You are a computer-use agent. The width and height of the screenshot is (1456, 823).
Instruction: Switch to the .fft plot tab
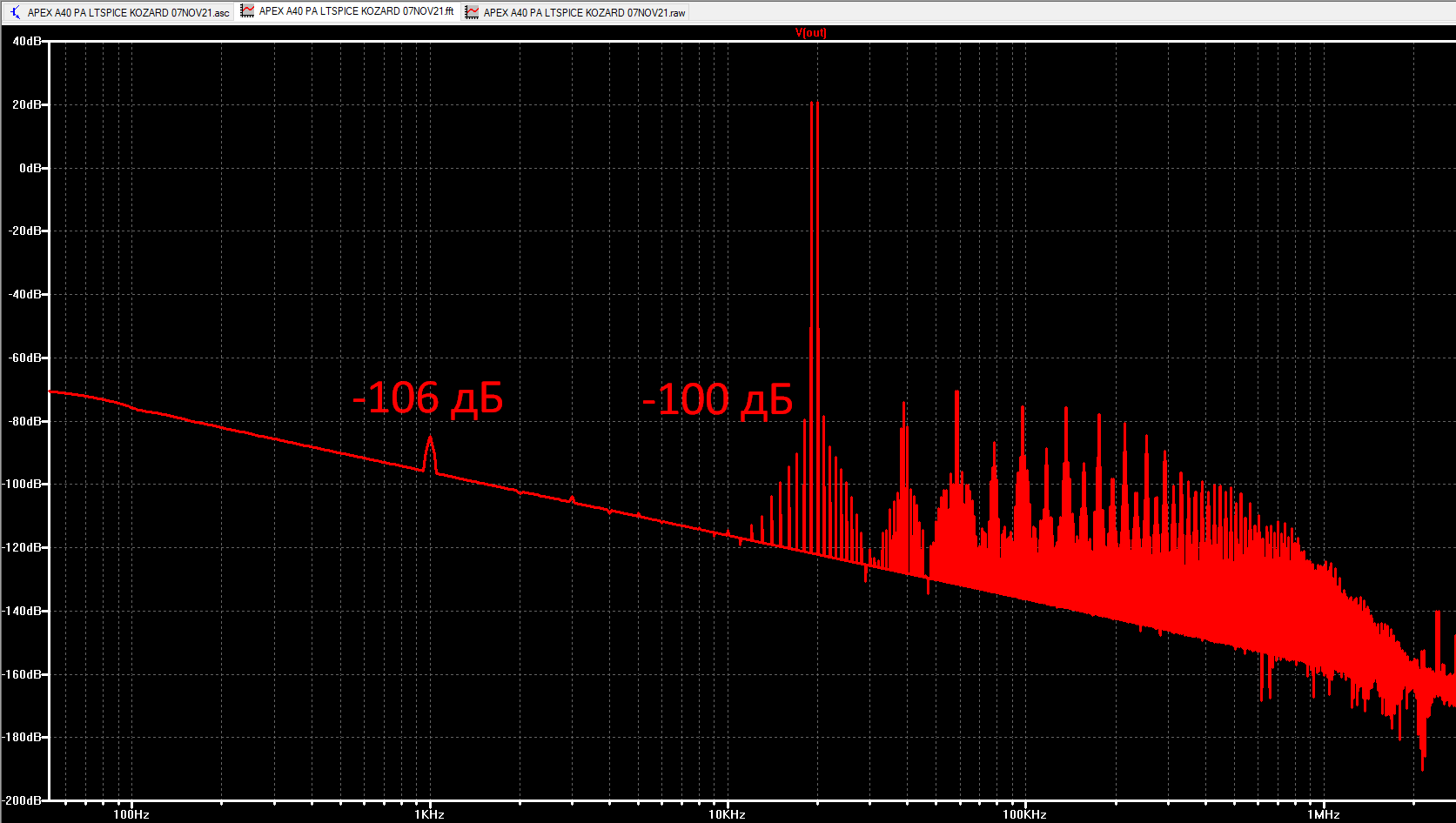348,11
